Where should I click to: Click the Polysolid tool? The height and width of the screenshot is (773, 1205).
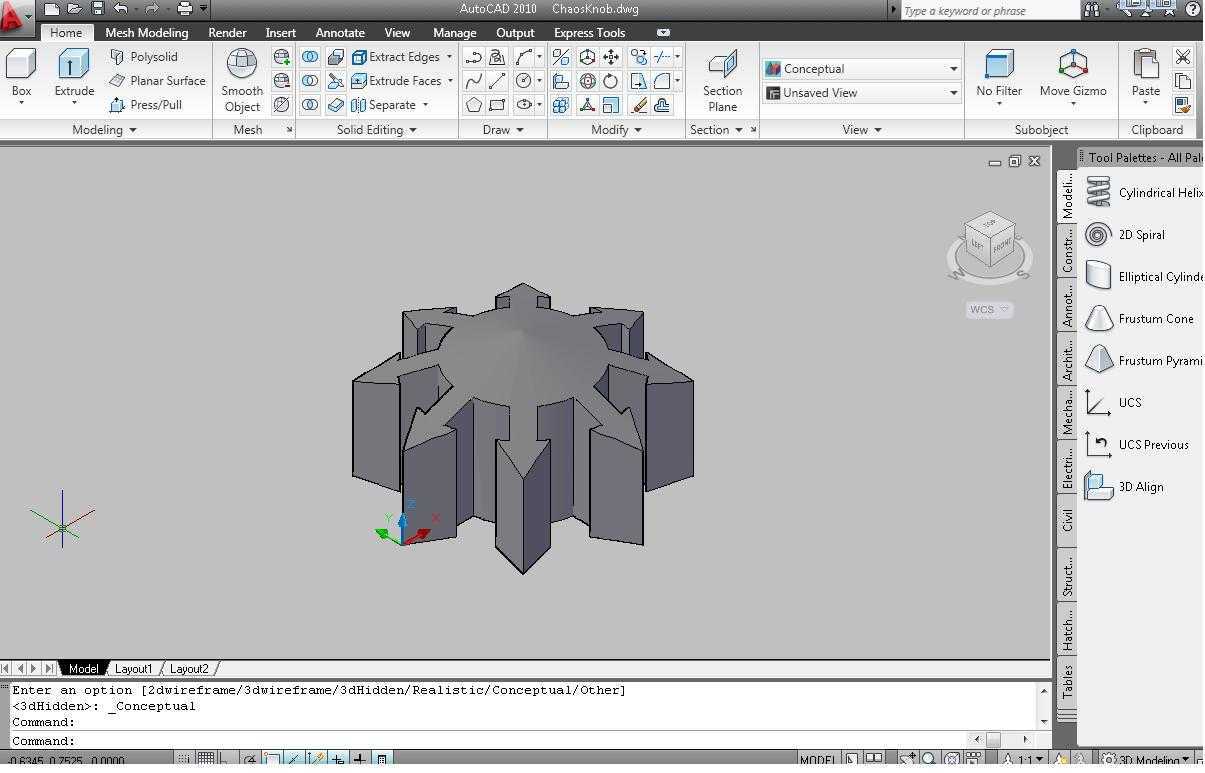click(143, 57)
